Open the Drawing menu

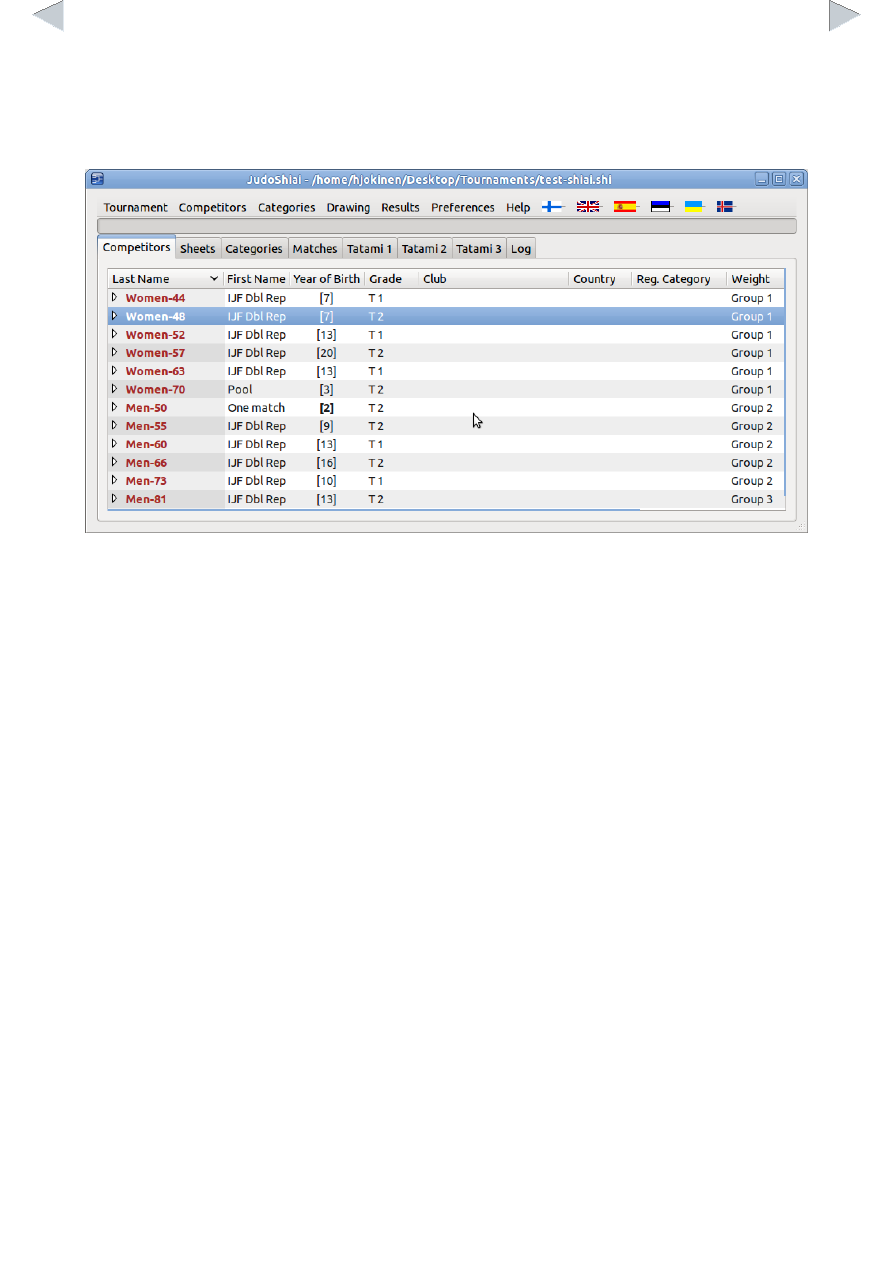click(348, 208)
